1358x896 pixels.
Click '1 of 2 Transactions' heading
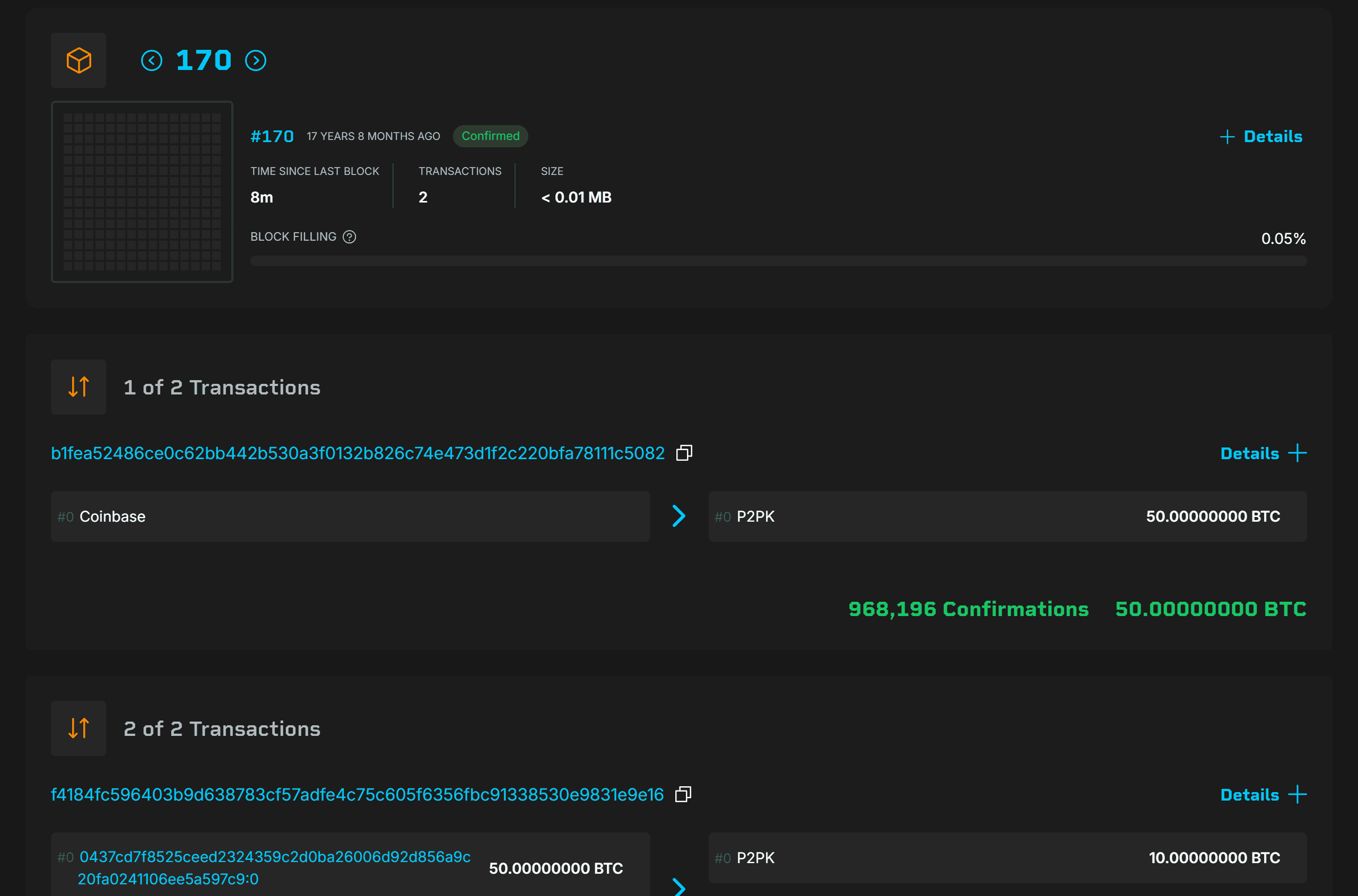coord(222,388)
